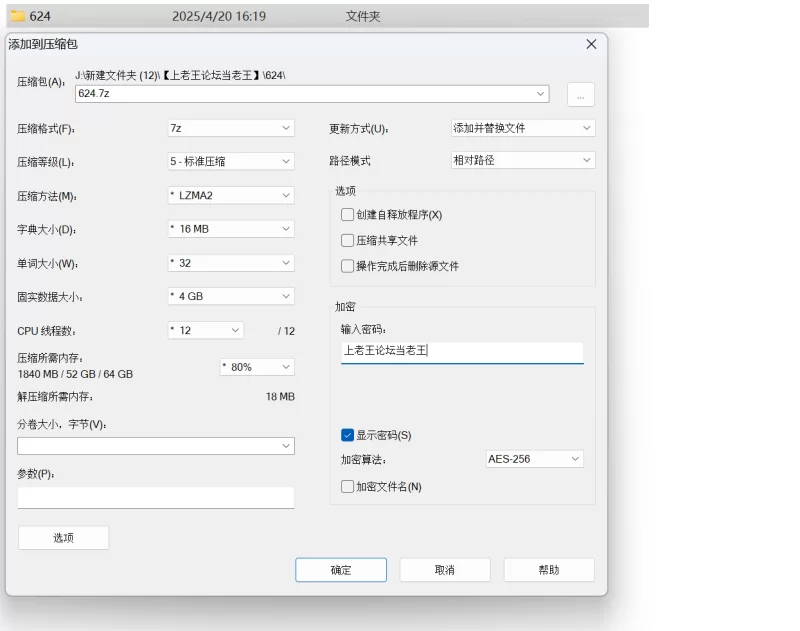800x631 pixels.
Task: Click the 624 folder icon
Action: pos(17,16)
